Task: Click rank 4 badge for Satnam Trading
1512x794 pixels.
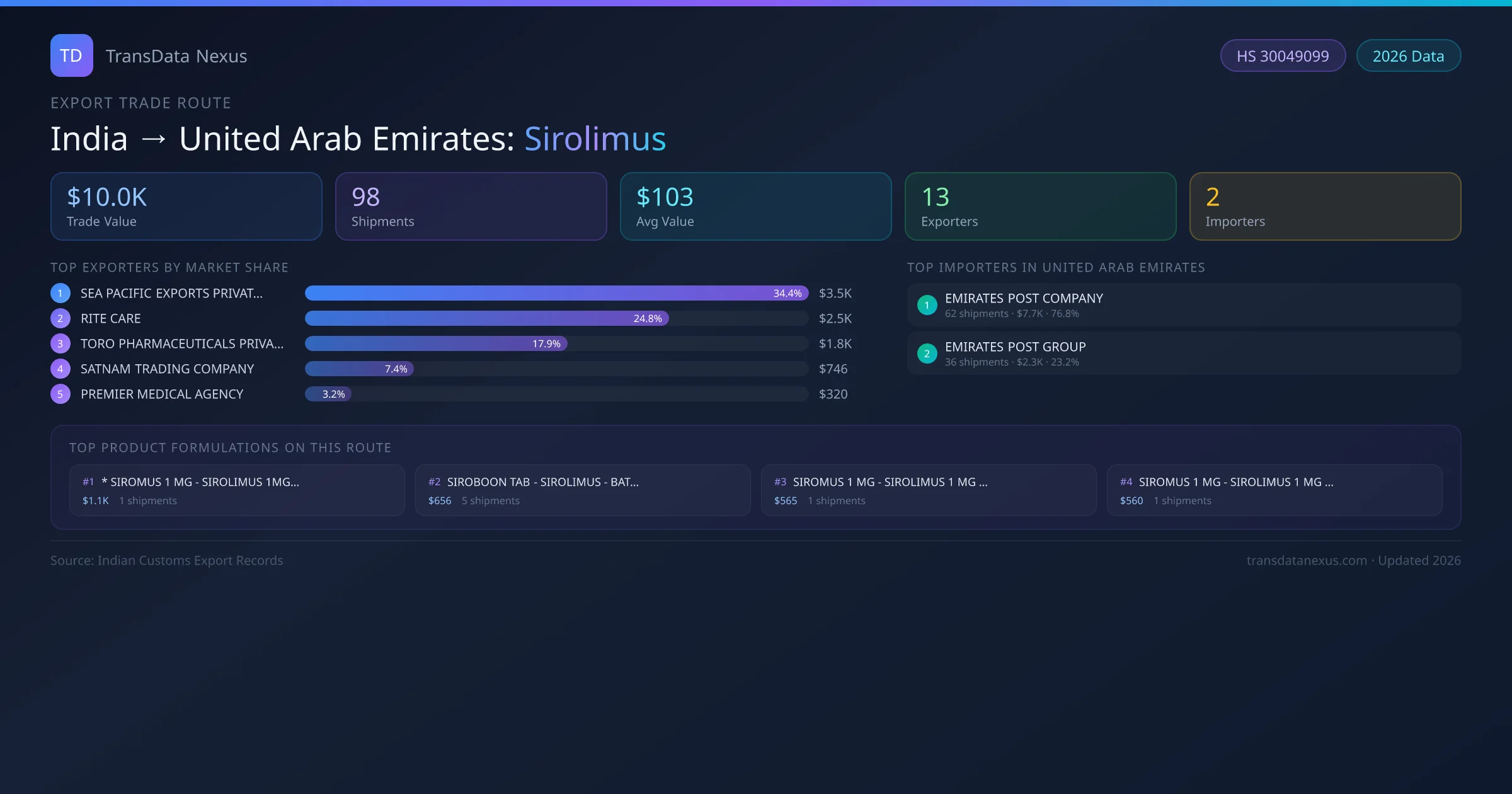Action: [x=60, y=369]
